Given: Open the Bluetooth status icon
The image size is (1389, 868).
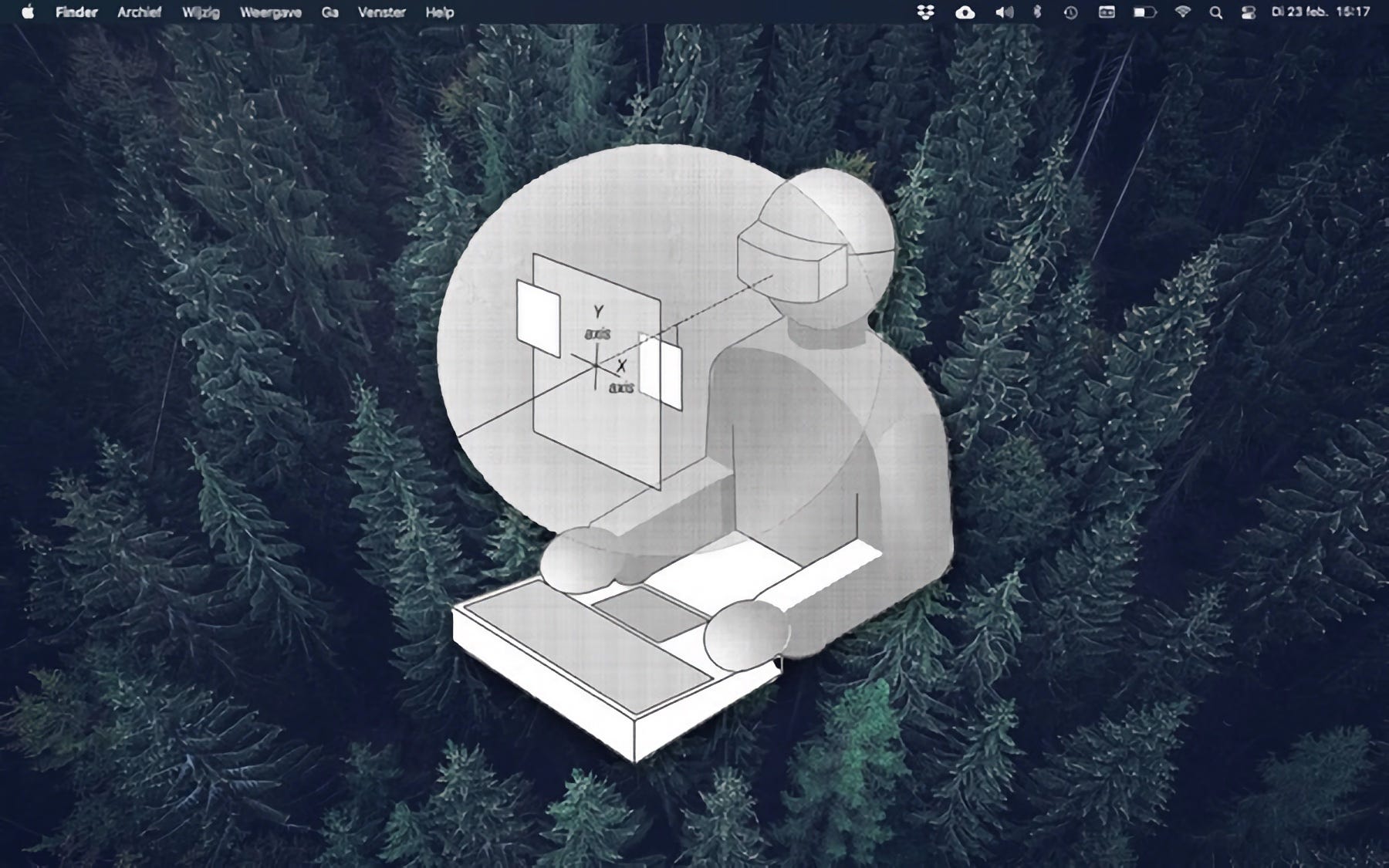Looking at the screenshot, I should click(x=1037, y=12).
